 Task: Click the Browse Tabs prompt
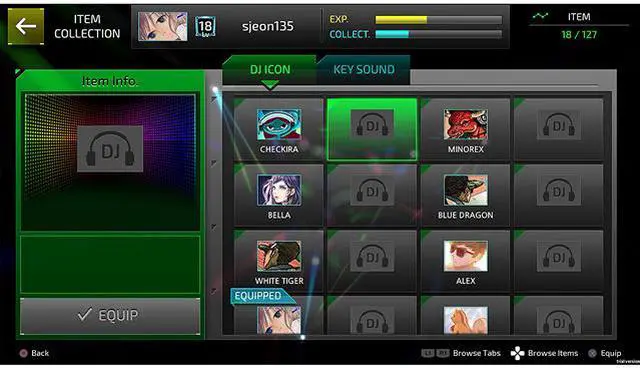pyautogui.click(x=461, y=353)
